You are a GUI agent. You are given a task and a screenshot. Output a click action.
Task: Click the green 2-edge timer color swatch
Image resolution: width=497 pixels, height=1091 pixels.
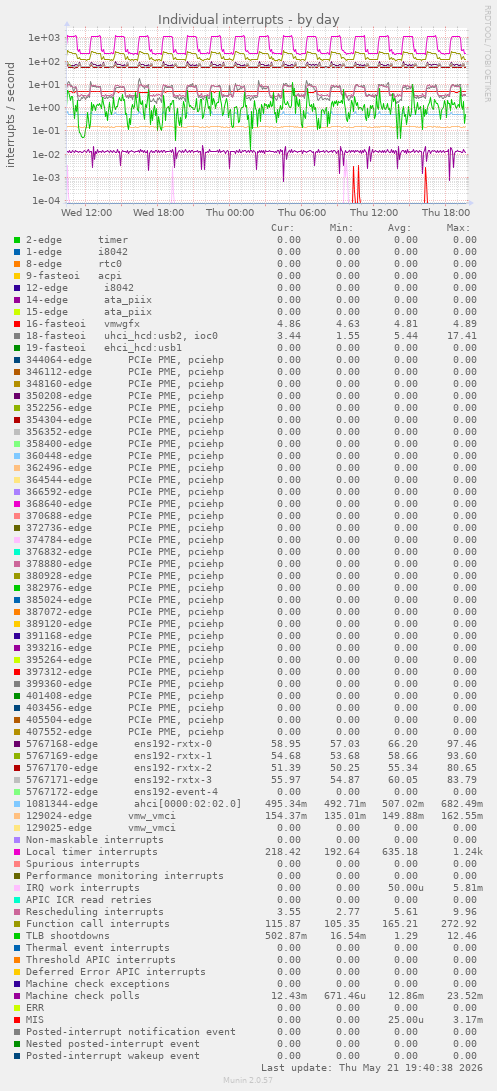[17, 239]
